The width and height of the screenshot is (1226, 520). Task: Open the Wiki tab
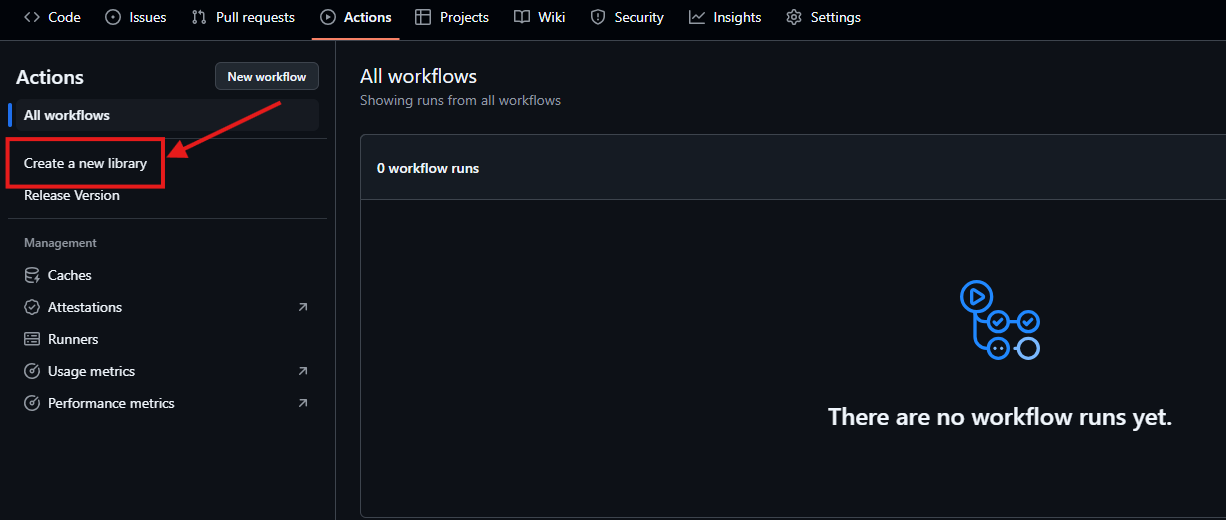540,17
